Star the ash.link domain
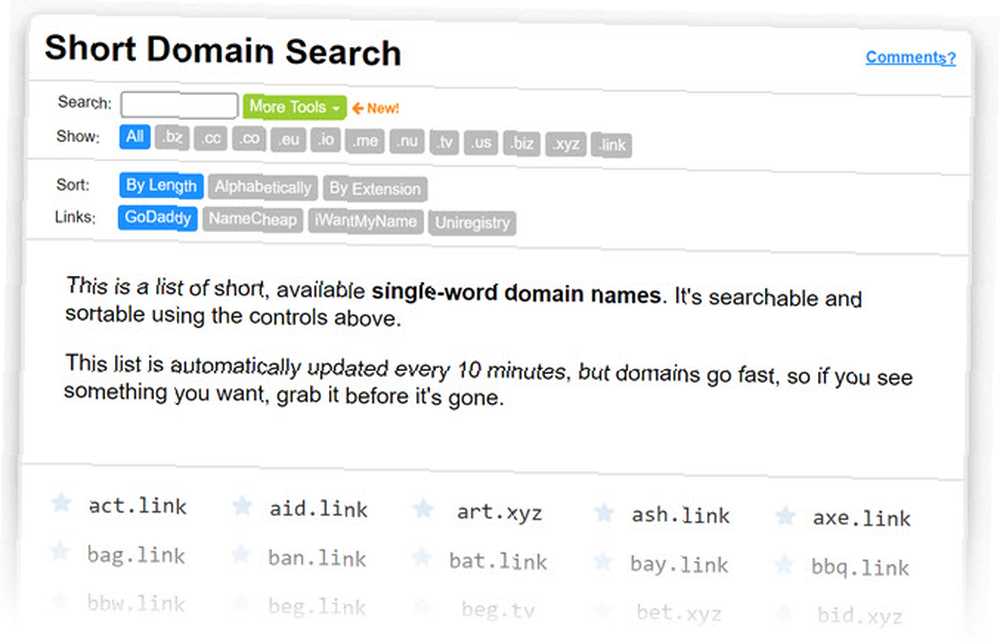Screen dimensions: 1000x644 click(603, 512)
